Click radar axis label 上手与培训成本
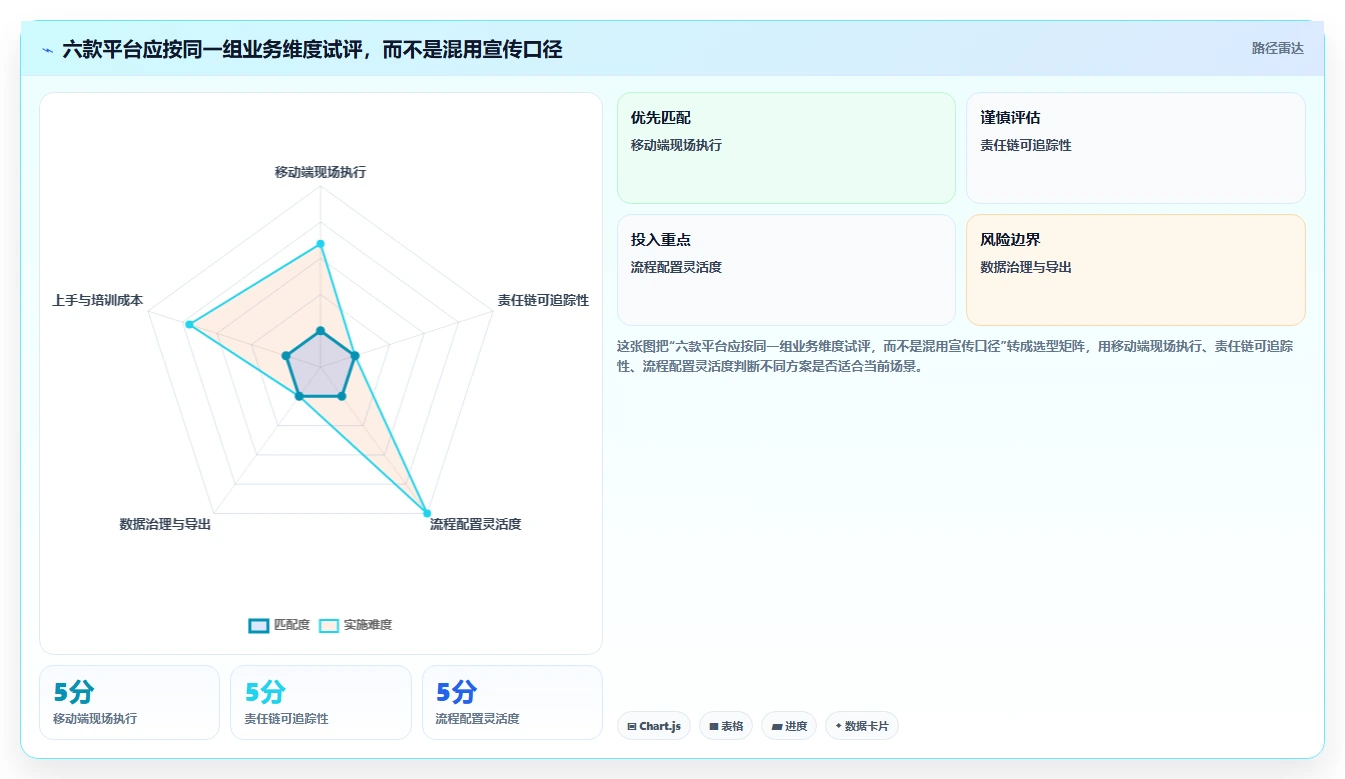1345x779 pixels. pos(98,300)
